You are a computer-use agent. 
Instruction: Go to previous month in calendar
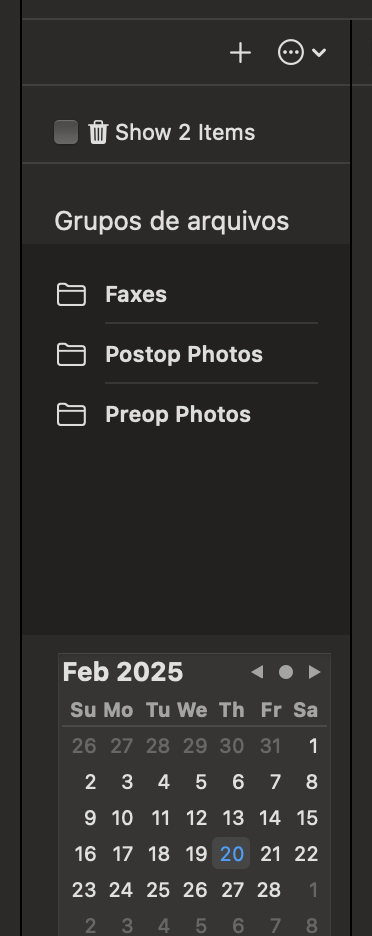point(257,672)
